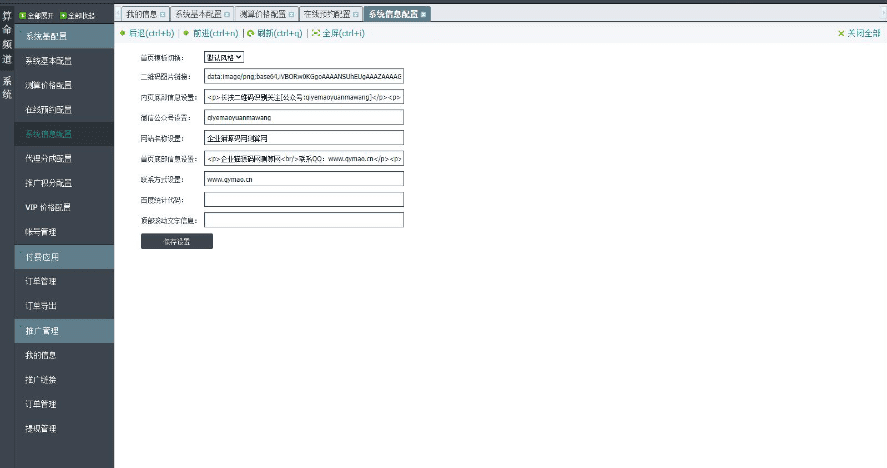Click the 后退 (back) arrow icon

tap(123, 33)
